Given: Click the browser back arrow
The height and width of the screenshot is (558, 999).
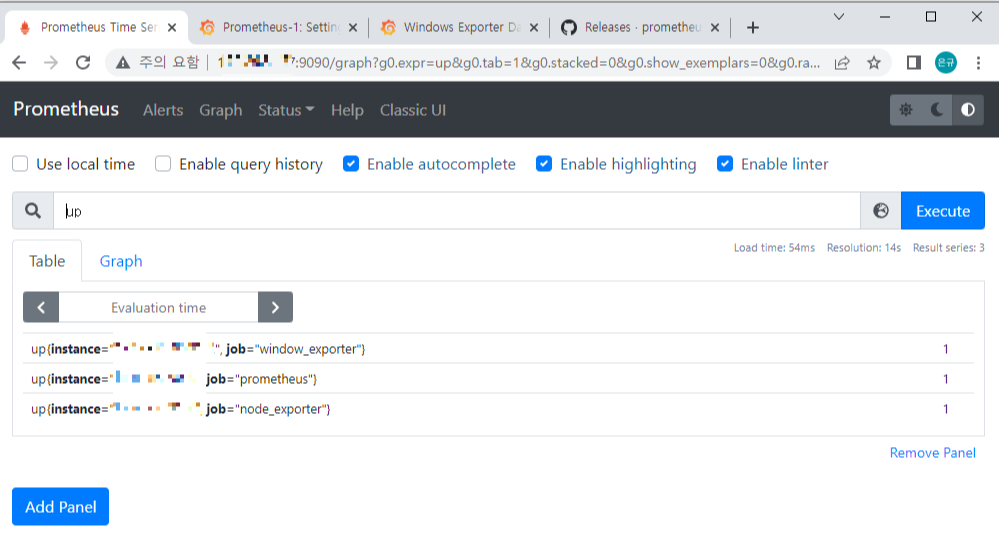Looking at the screenshot, I should tap(19, 62).
